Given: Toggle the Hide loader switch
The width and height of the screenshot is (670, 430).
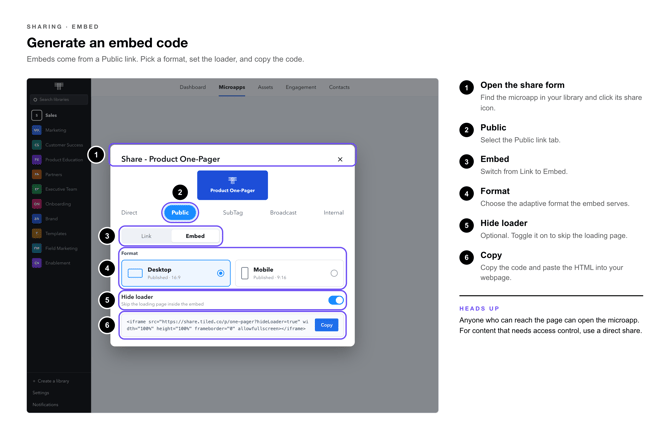Looking at the screenshot, I should pyautogui.click(x=336, y=300).
